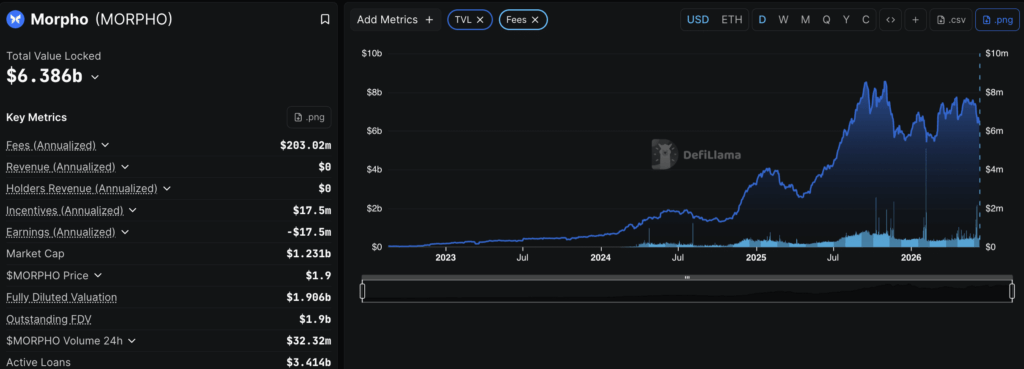1024x369 pixels.
Task: Expand $MORPHO Volume 24h row
Action: coord(131,340)
